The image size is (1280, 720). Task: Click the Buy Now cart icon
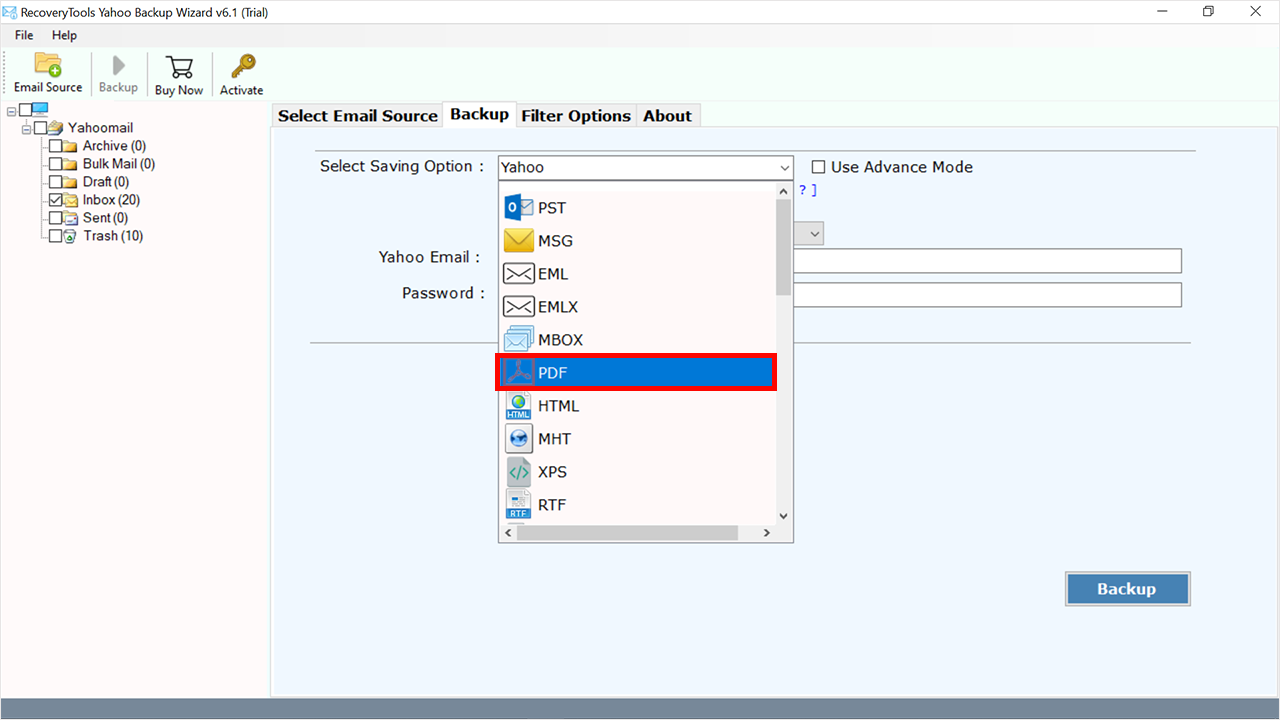point(179,67)
